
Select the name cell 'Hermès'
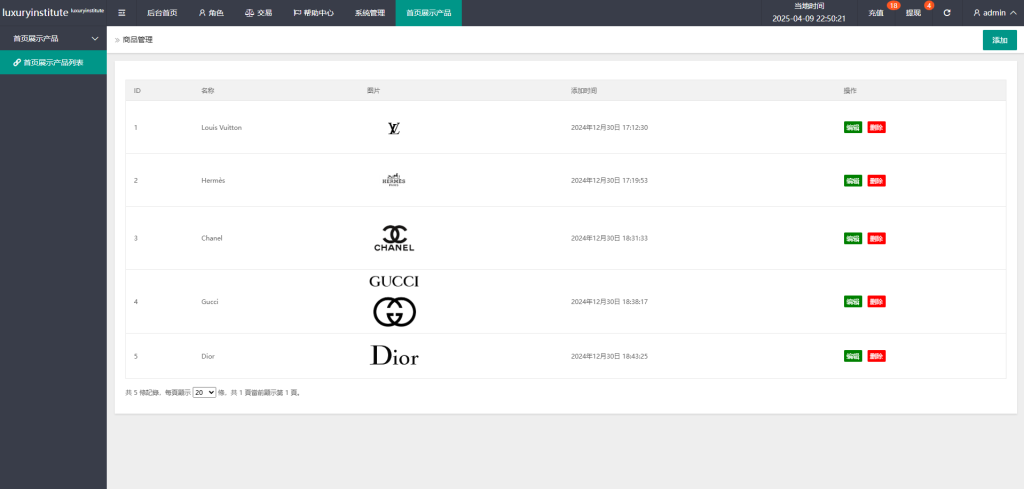coord(213,180)
